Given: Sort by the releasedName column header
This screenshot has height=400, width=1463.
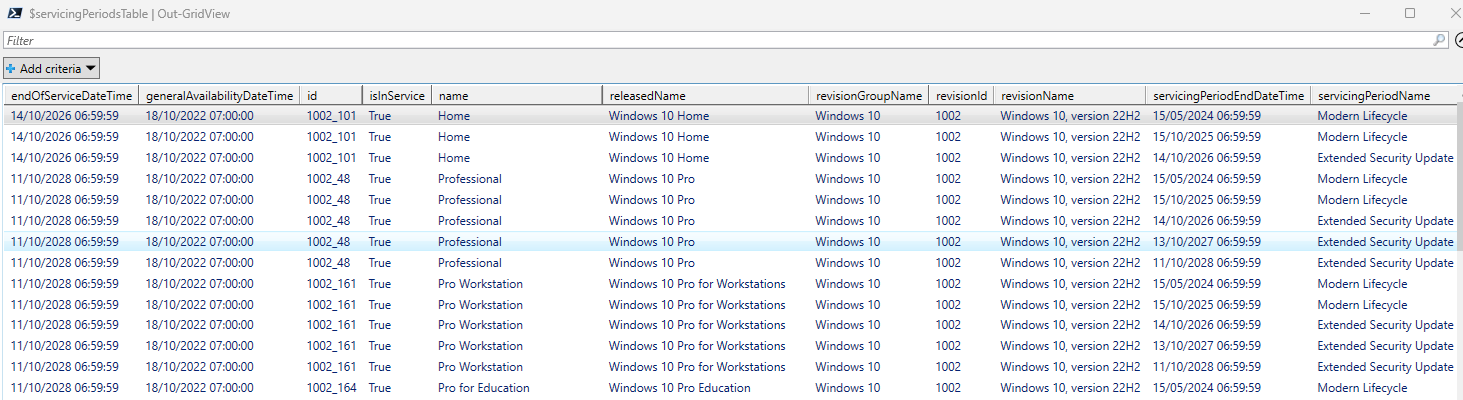Looking at the screenshot, I should coord(705,96).
